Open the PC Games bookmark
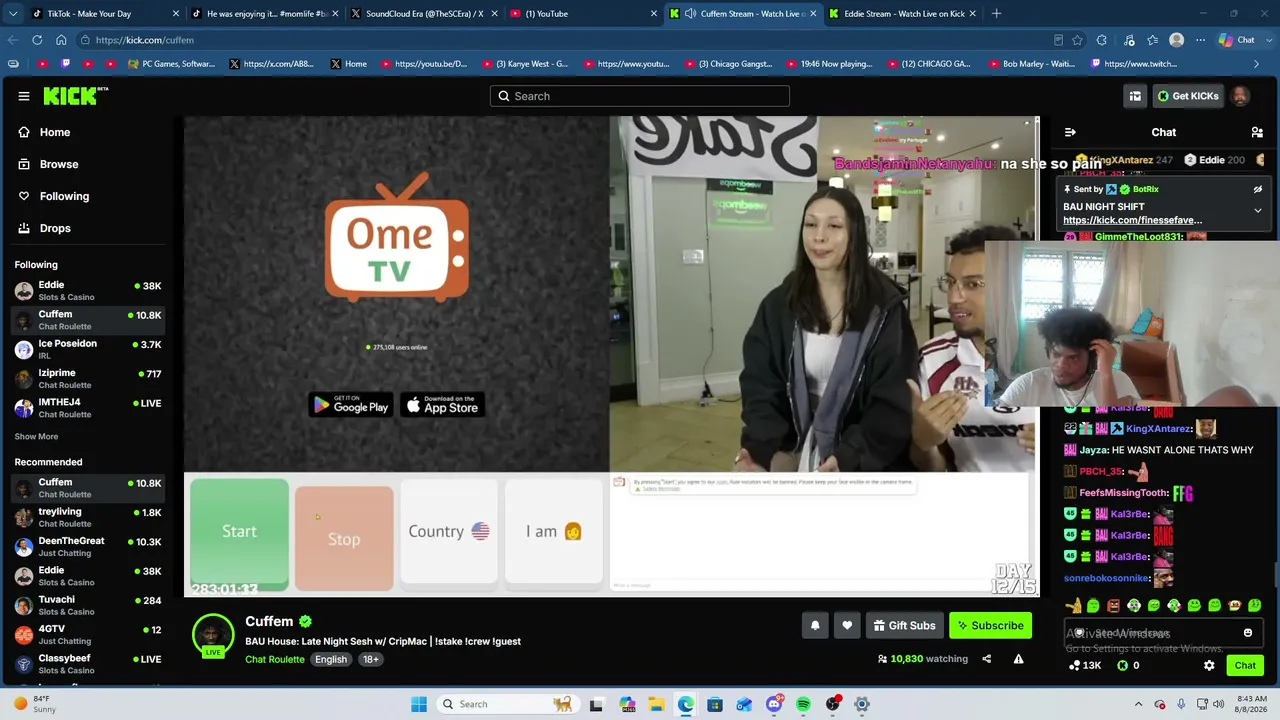This screenshot has height=720, width=1280. tap(171, 64)
